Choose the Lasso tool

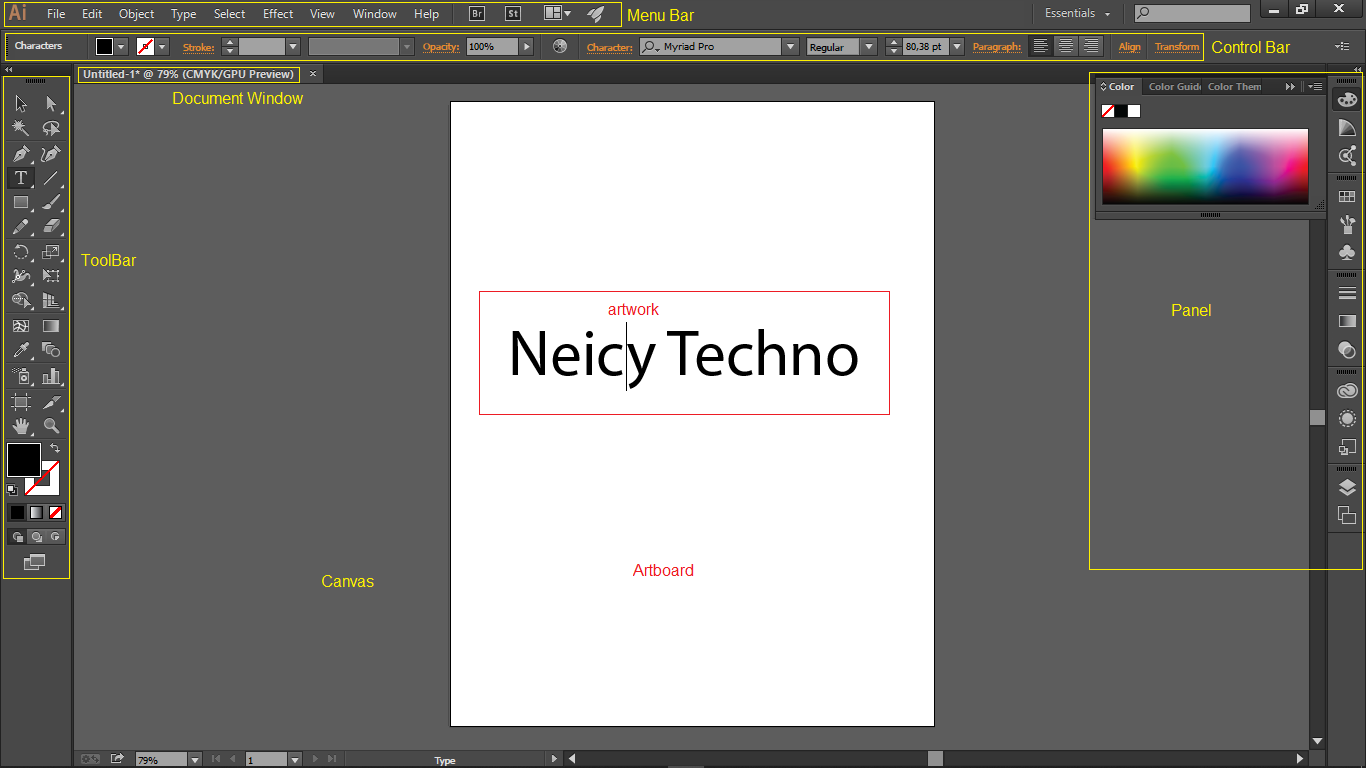point(51,128)
